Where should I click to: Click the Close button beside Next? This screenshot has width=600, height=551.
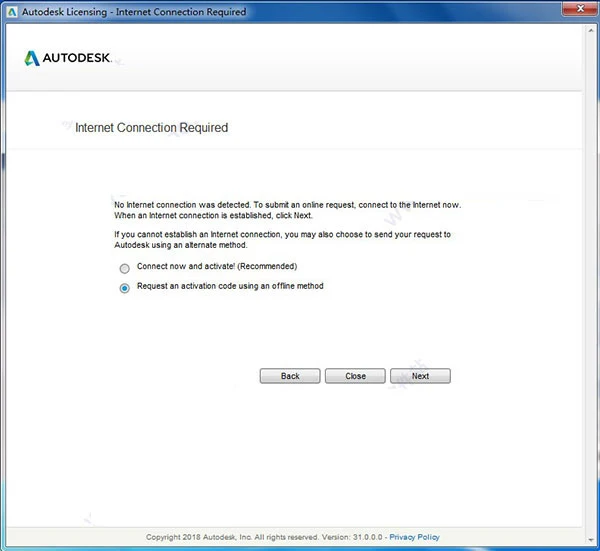(x=355, y=376)
